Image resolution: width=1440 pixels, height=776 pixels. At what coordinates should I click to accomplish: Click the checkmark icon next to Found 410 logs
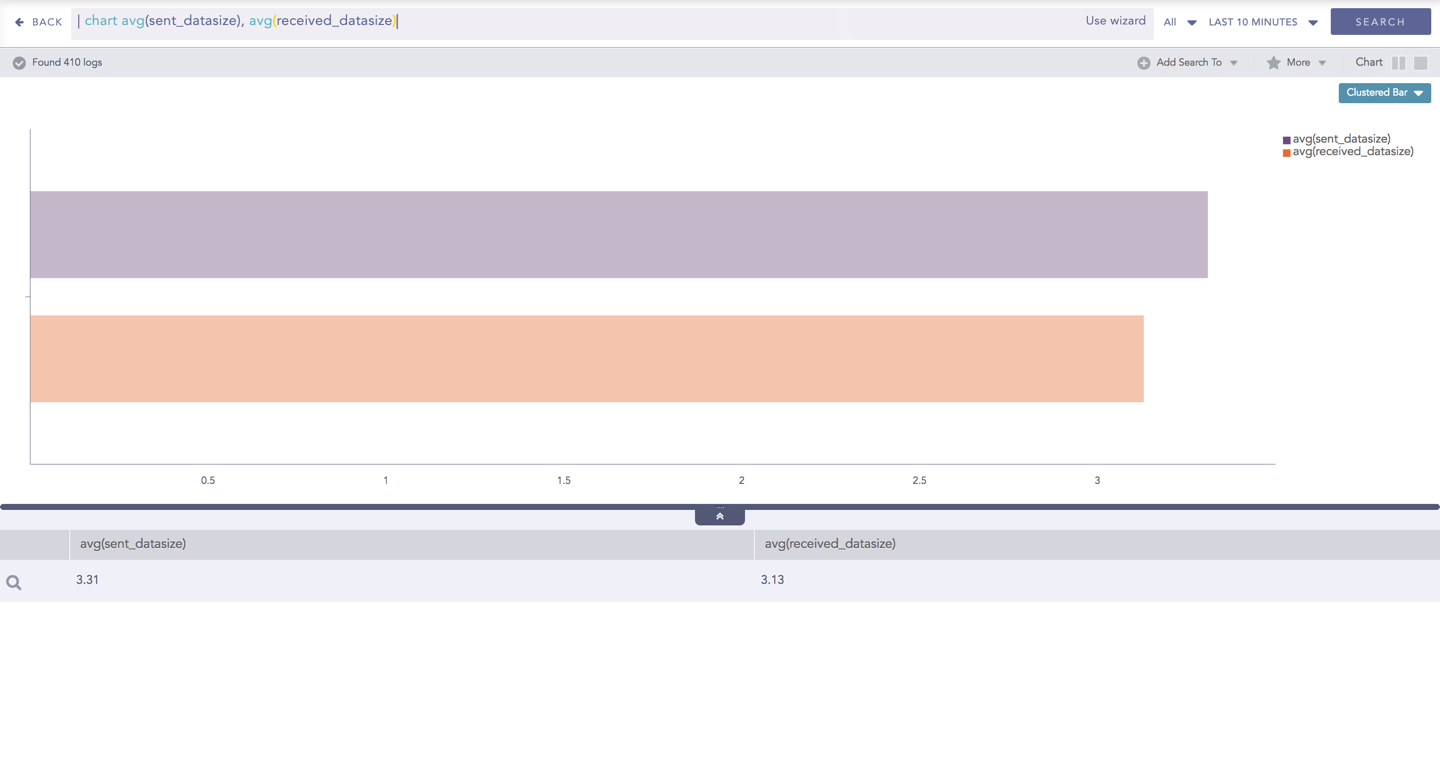pos(19,63)
